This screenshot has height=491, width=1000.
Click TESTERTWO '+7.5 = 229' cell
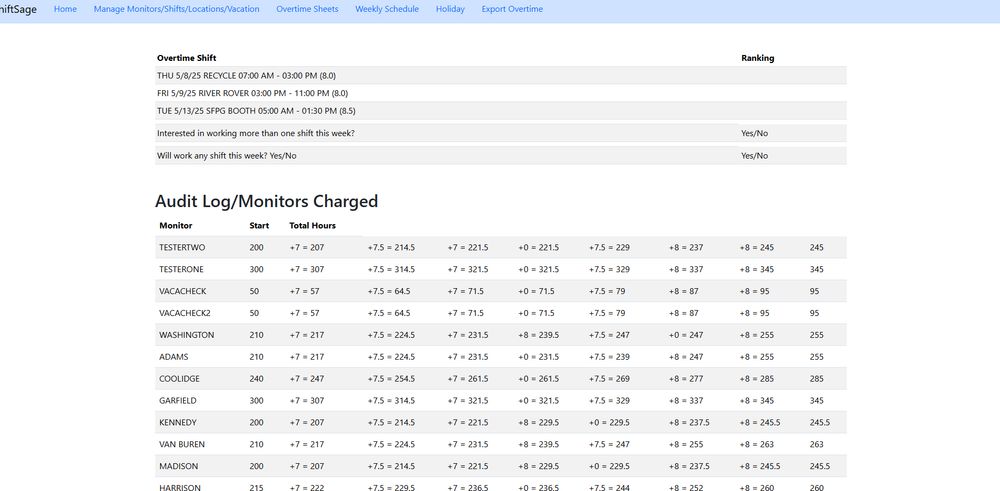(x=609, y=247)
